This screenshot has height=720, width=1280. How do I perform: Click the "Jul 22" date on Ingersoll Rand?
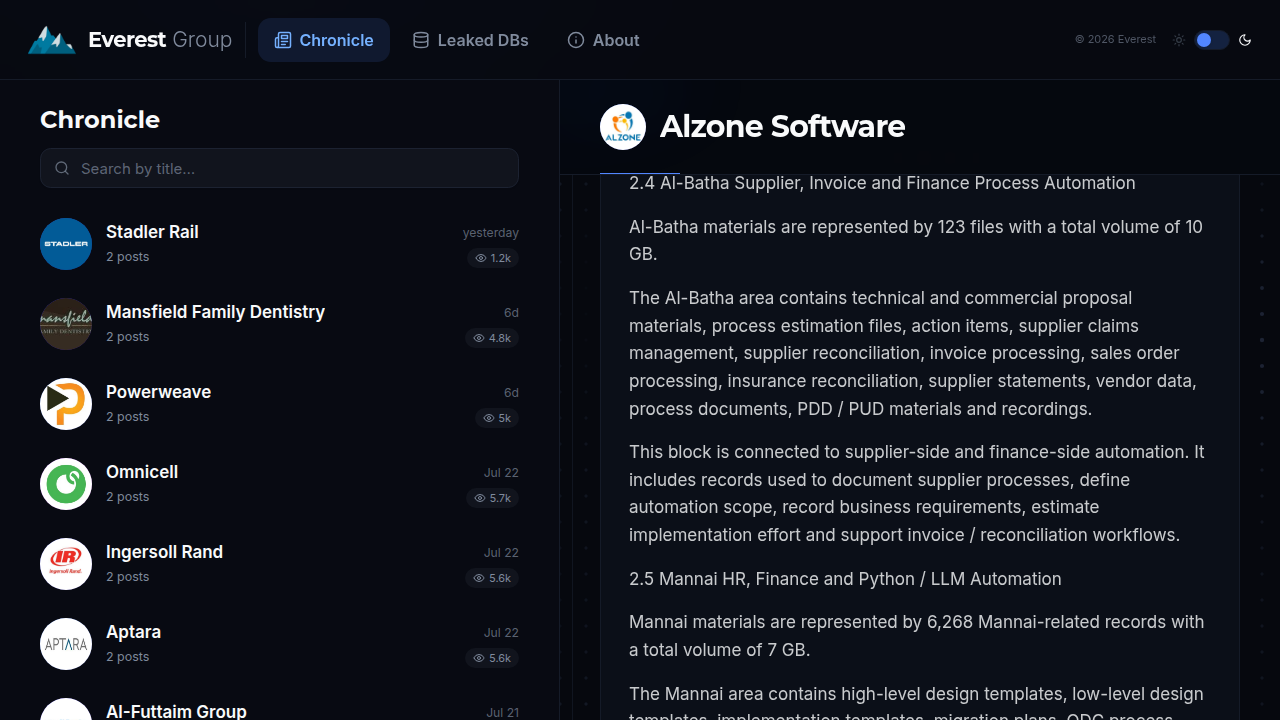[501, 553]
